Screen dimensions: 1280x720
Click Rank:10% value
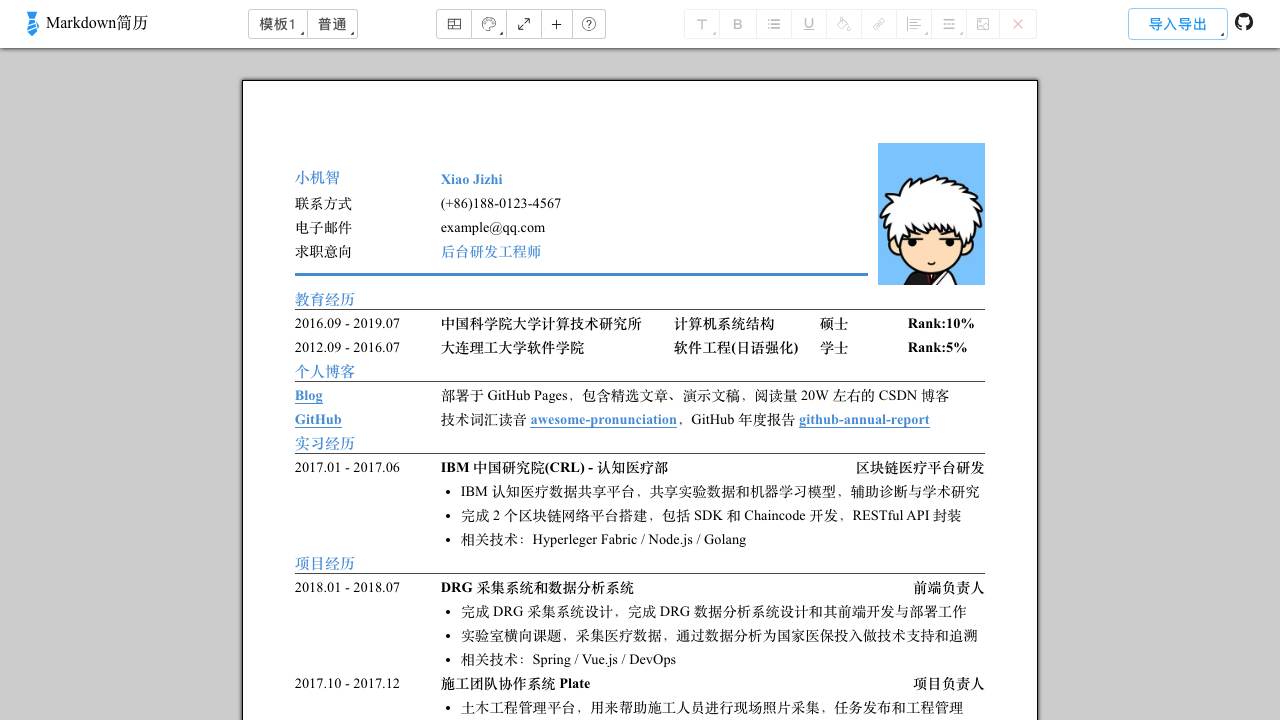(x=941, y=324)
